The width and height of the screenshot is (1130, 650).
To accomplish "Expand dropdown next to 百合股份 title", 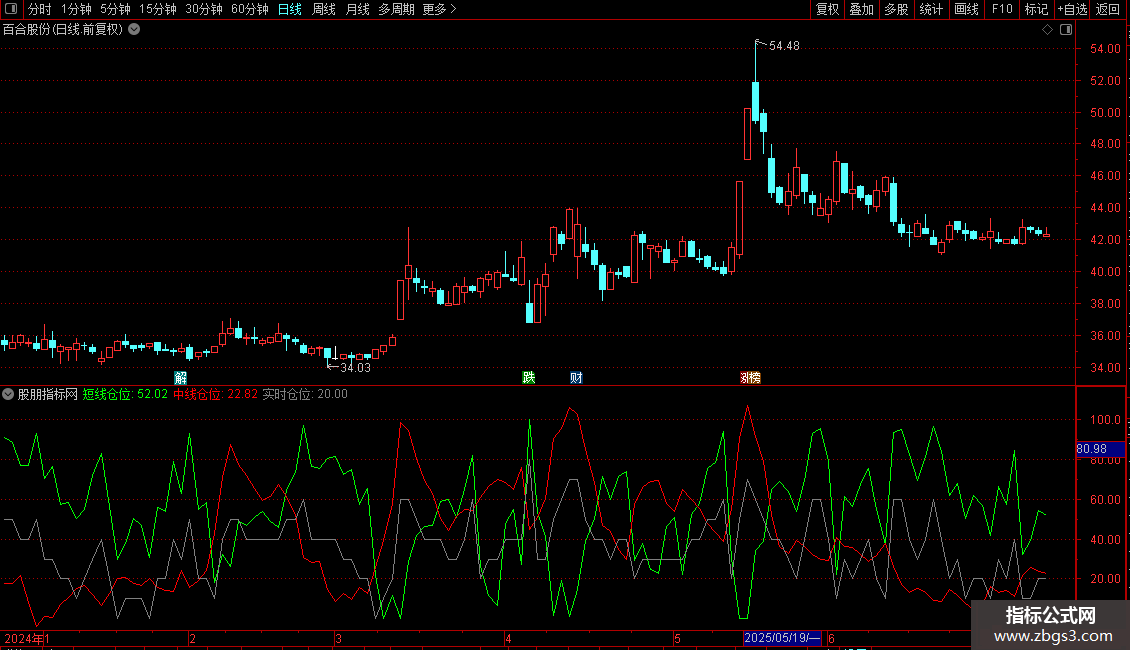I will click(x=134, y=30).
